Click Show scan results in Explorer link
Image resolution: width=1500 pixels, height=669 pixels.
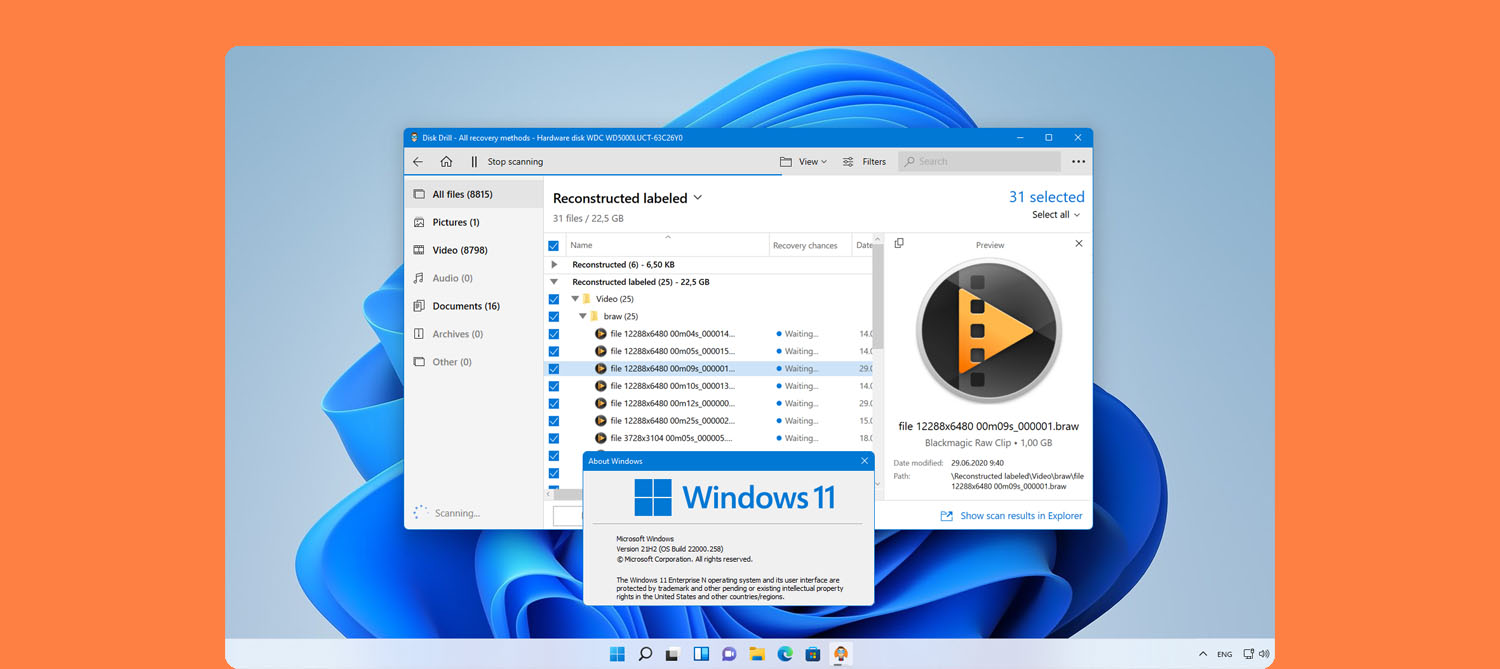pyautogui.click(x=1011, y=516)
